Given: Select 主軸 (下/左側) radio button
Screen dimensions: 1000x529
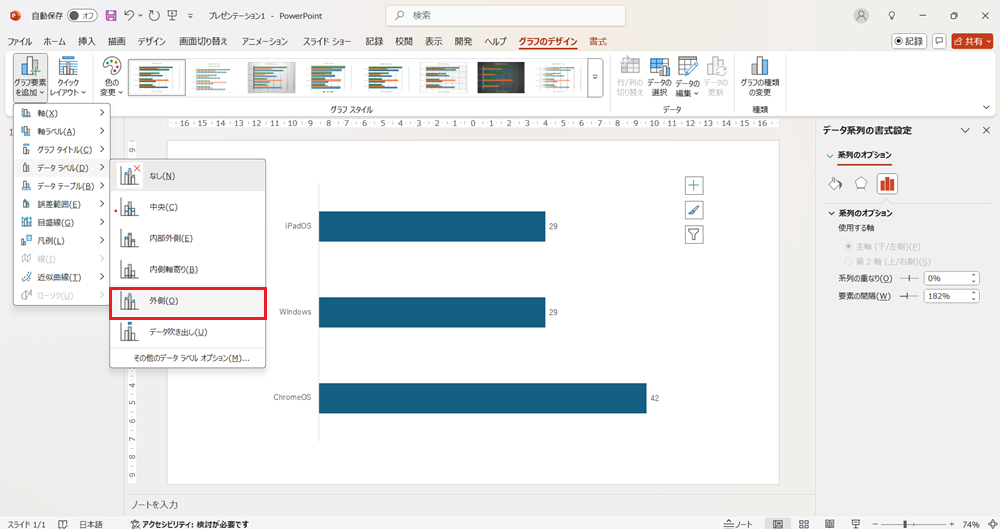Looking at the screenshot, I should tap(848, 246).
